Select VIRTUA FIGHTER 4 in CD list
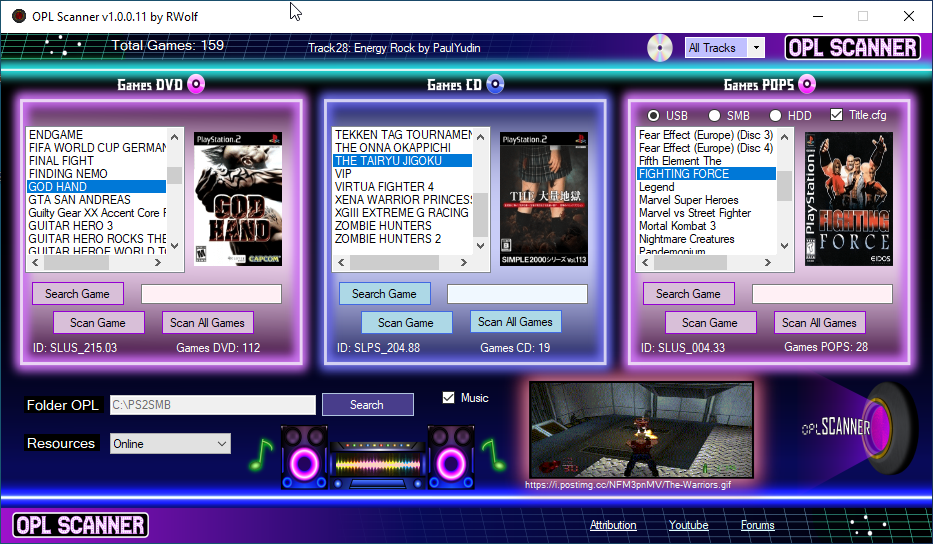The image size is (933, 544). click(384, 187)
